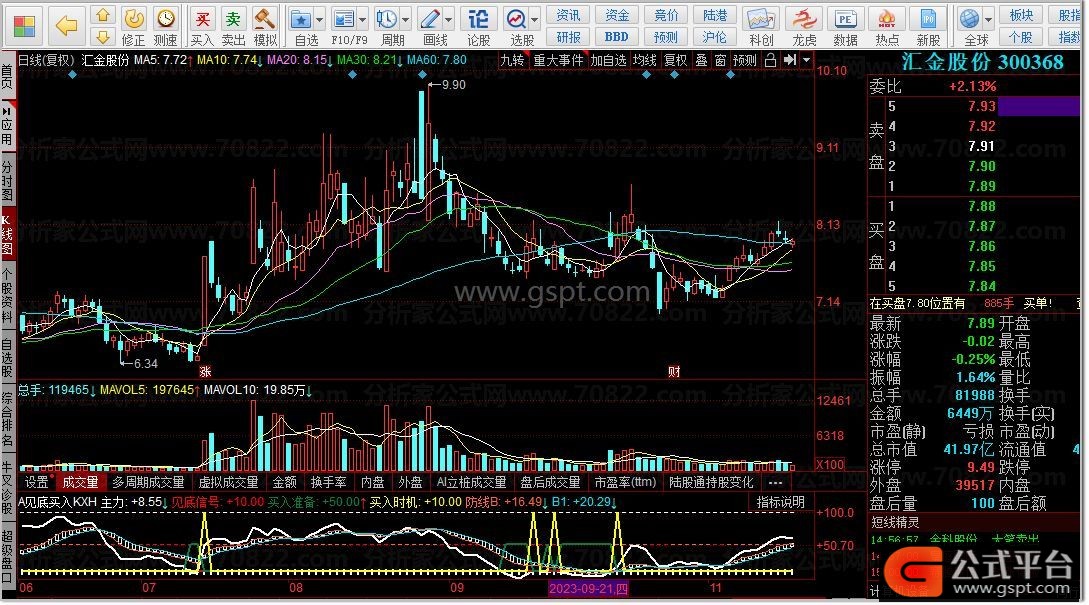
Task: Switch to the 金额 indicator tab
Action: click(x=284, y=482)
